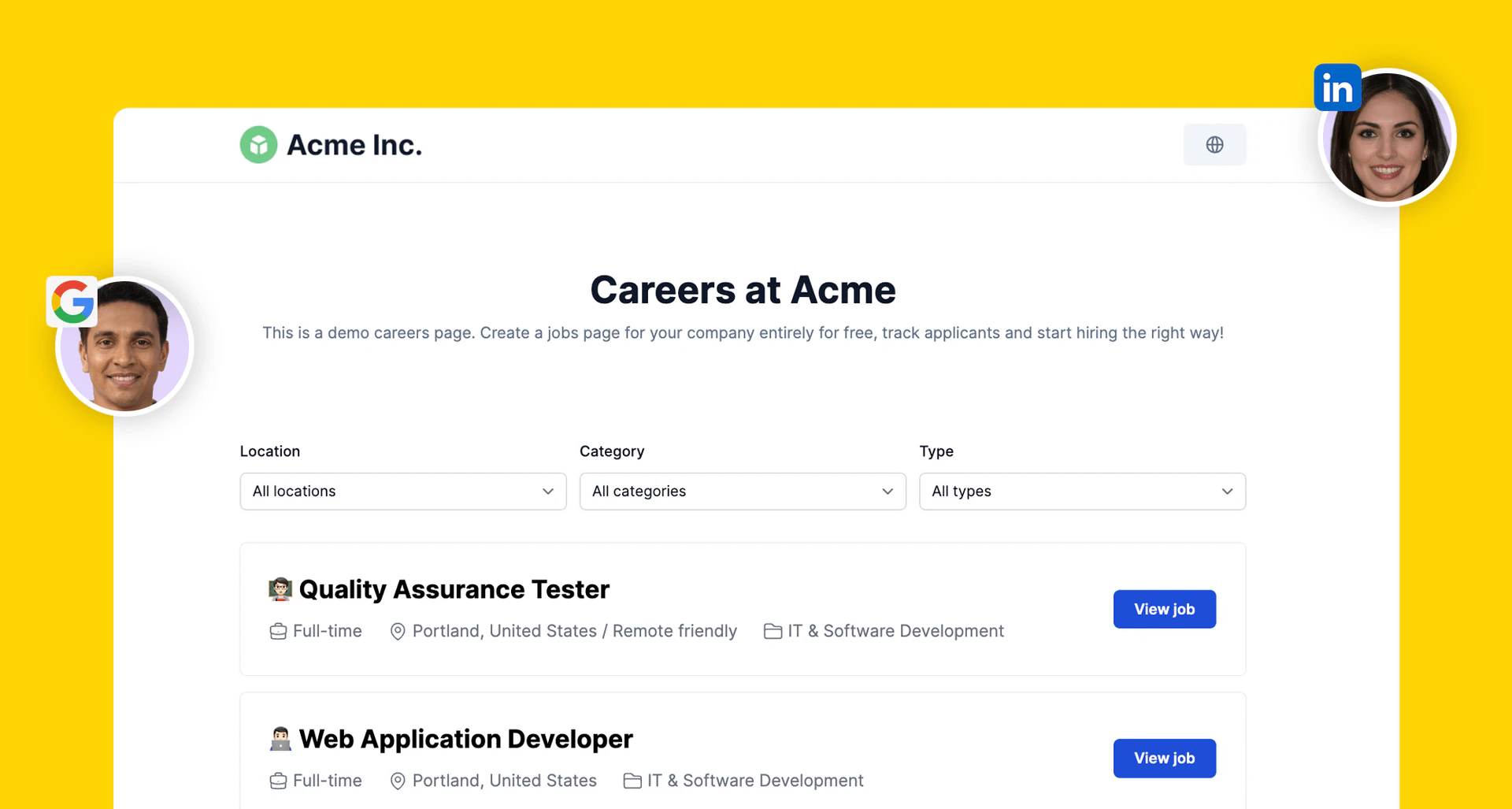Click briefcase icon in Web Application Developer listing

coord(278,781)
